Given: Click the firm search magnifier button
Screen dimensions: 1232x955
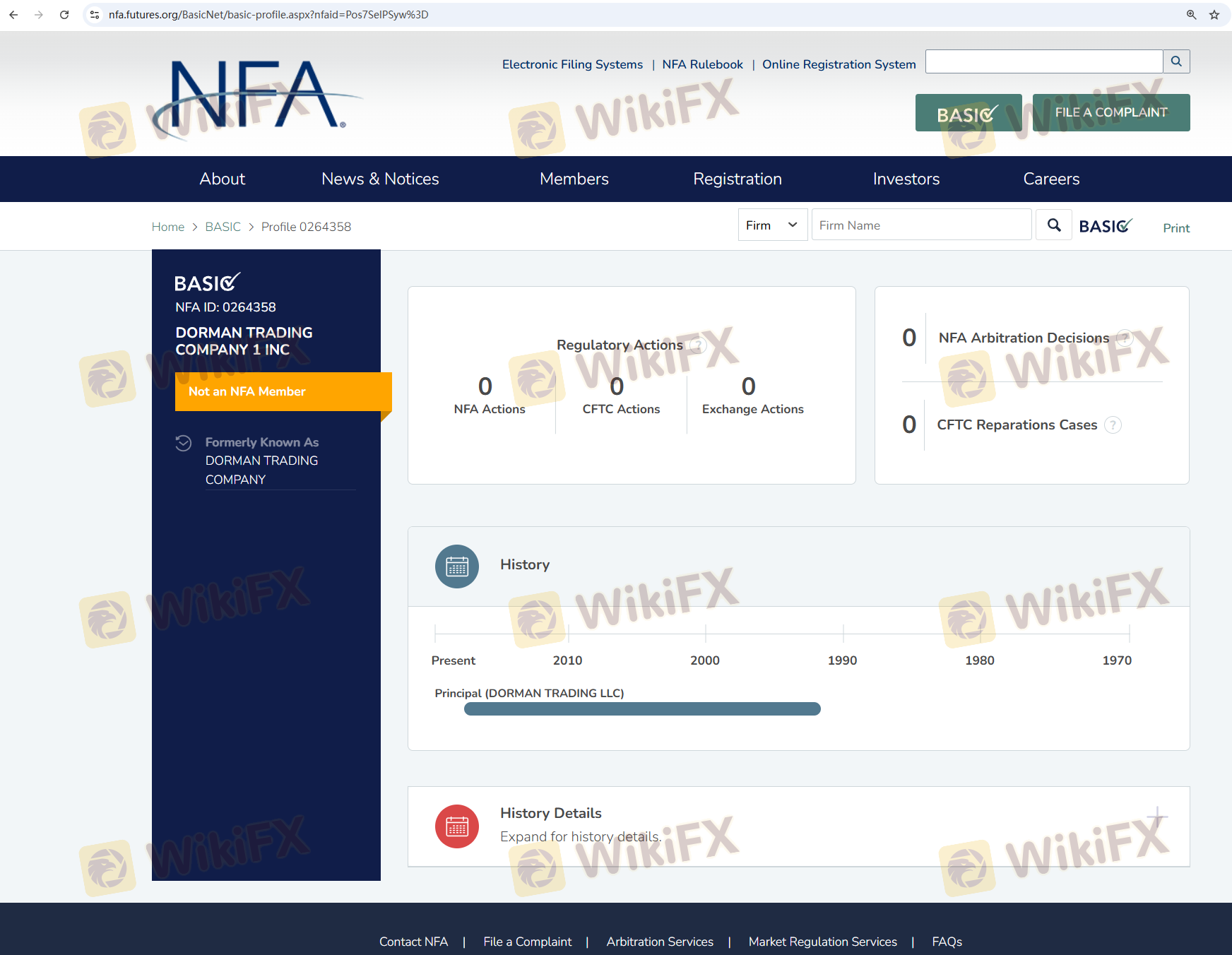Looking at the screenshot, I should coord(1053,225).
